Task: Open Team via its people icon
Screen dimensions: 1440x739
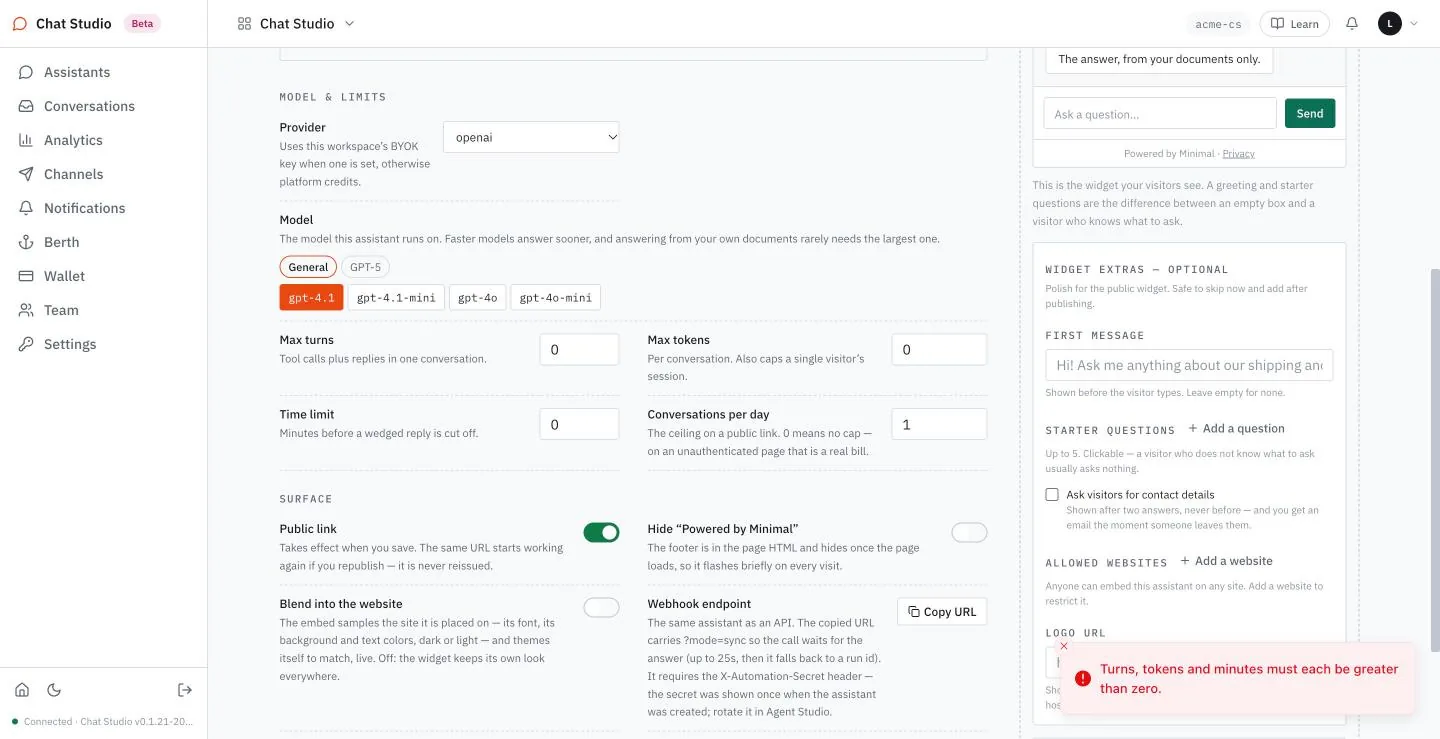Action: 26,310
